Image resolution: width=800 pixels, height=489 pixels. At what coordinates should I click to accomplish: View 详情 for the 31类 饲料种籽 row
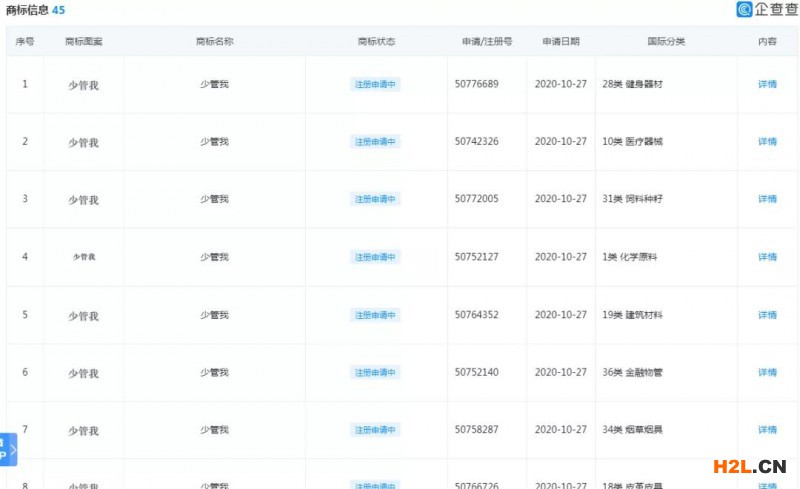pos(767,200)
